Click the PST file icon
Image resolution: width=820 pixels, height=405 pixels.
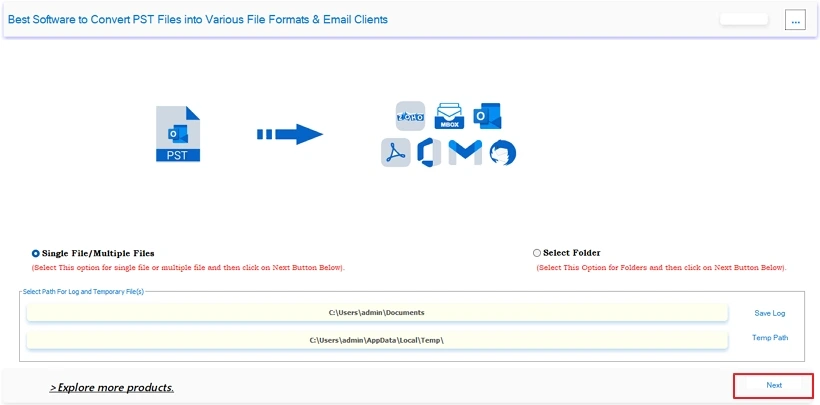coord(178,133)
